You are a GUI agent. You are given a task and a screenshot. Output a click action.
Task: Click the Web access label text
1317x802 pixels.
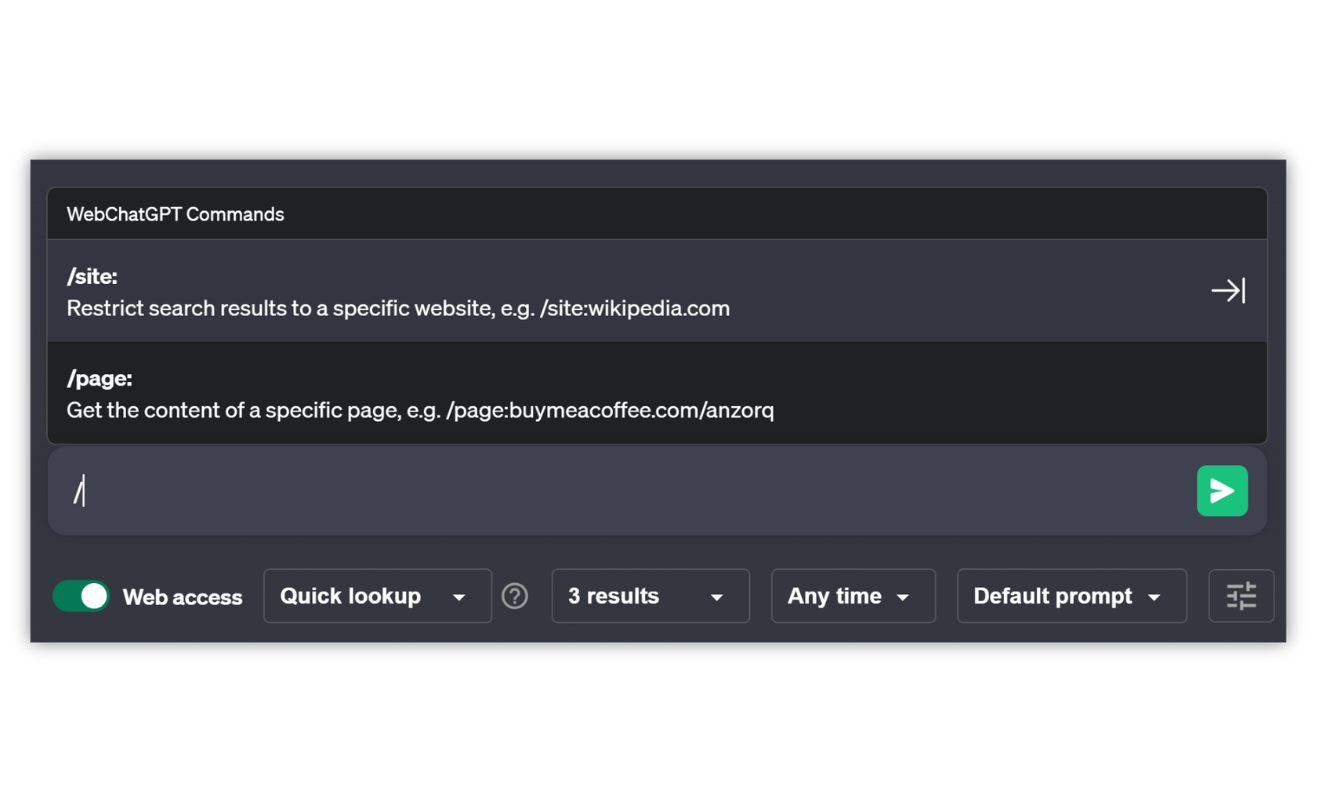(x=182, y=596)
